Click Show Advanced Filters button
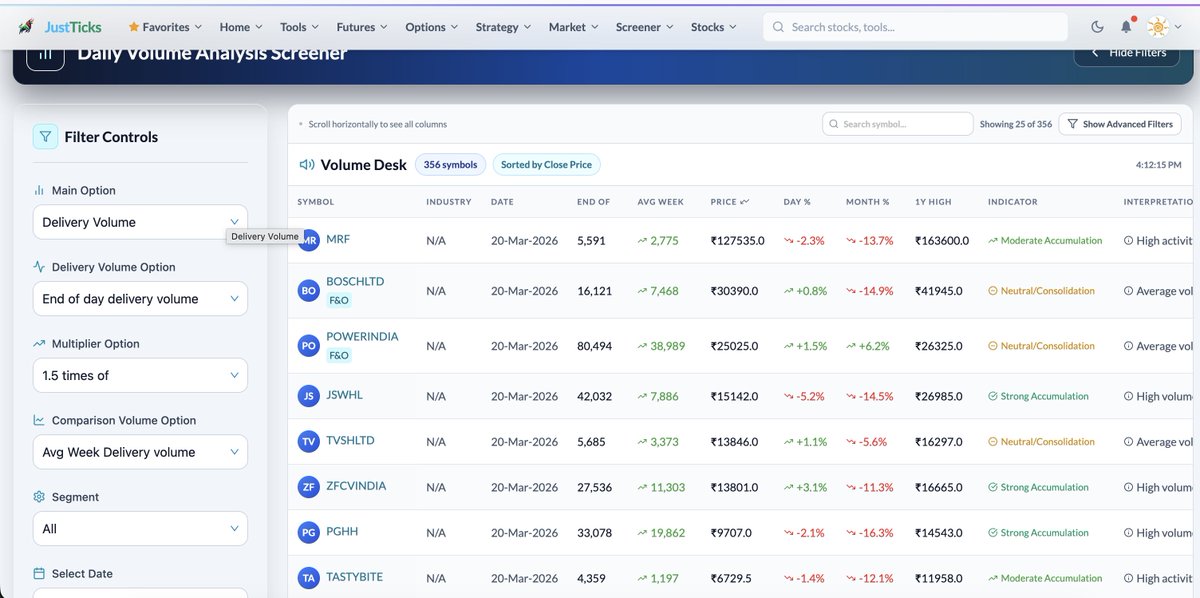This screenshot has height=598, width=1200. click(1120, 124)
